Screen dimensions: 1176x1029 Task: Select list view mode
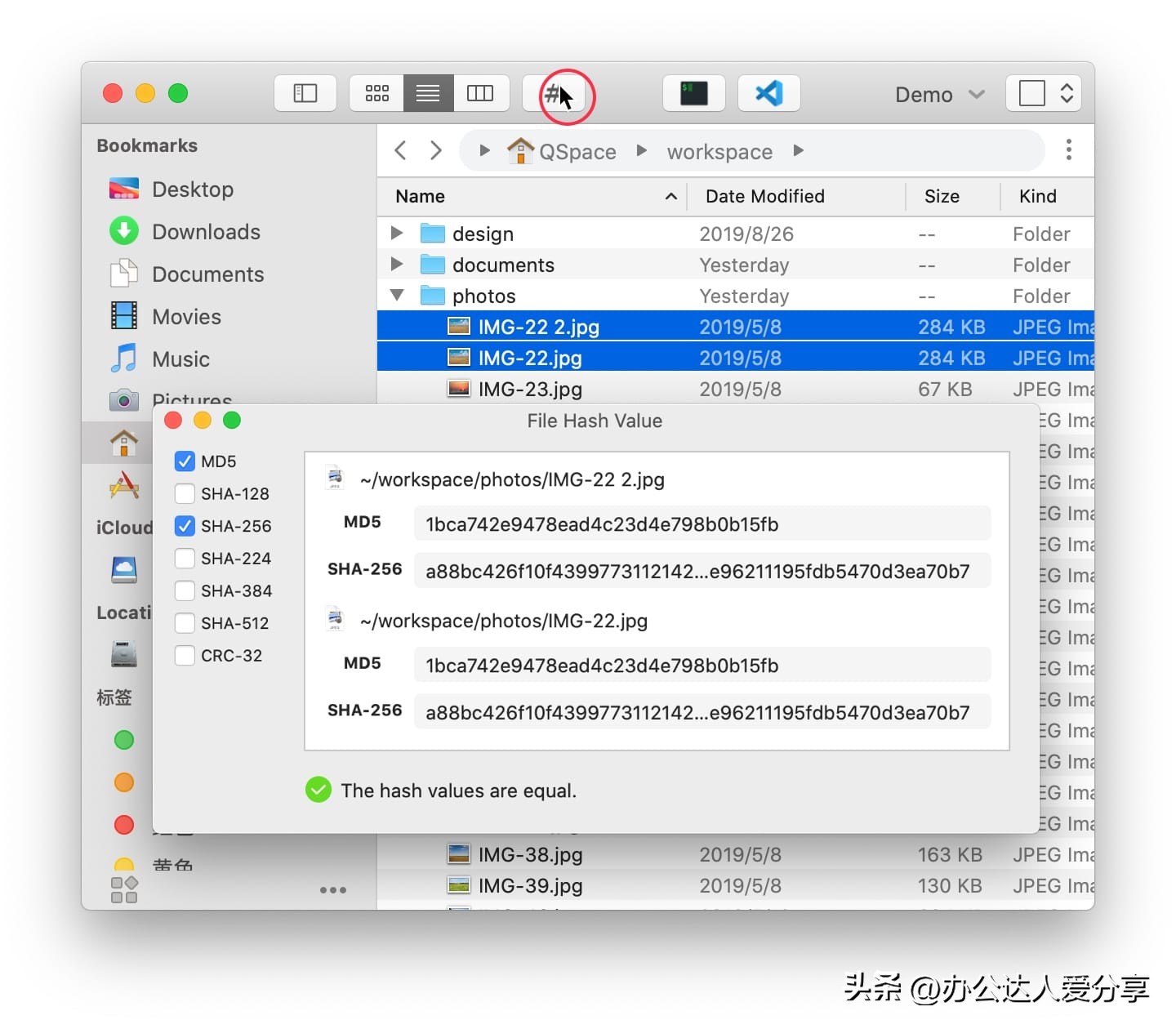(428, 93)
